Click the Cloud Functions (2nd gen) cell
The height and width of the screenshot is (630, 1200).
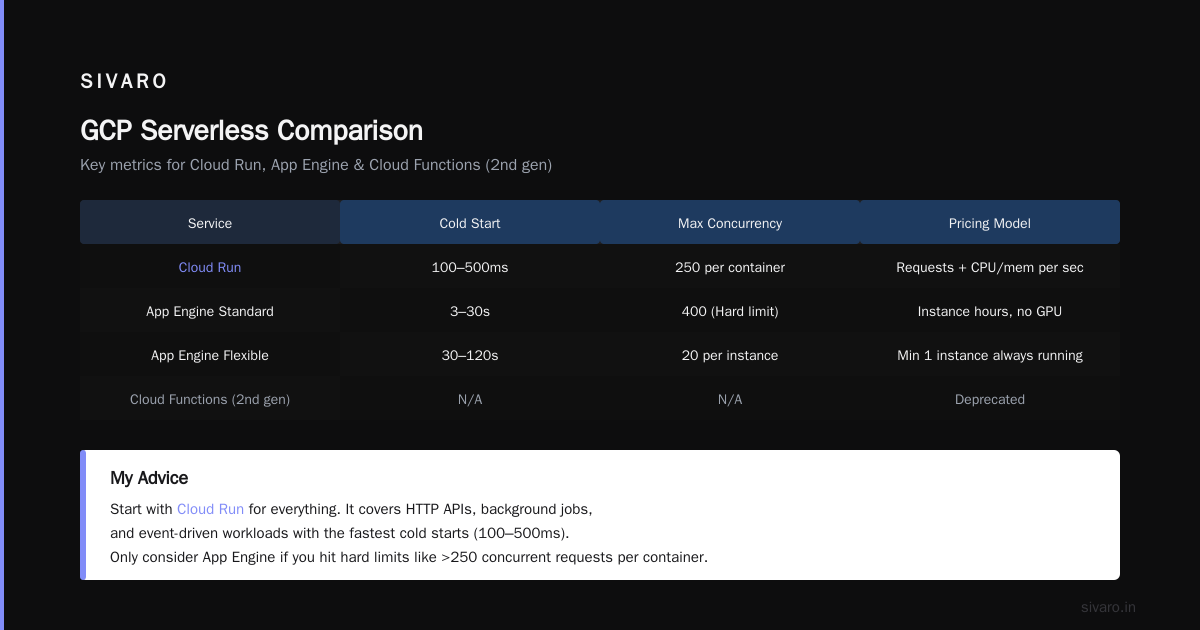pyautogui.click(x=210, y=399)
